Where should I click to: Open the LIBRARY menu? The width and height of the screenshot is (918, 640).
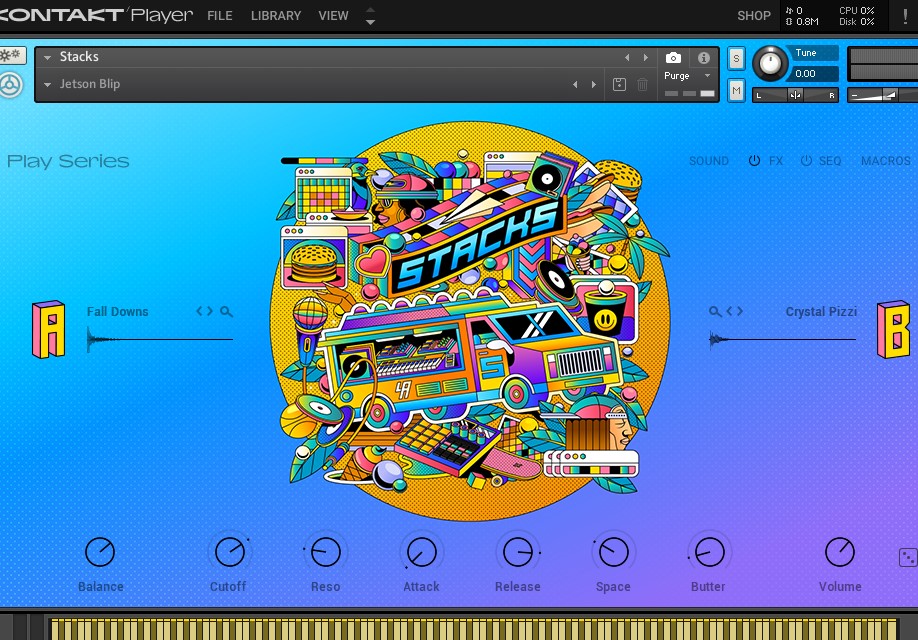pos(275,16)
